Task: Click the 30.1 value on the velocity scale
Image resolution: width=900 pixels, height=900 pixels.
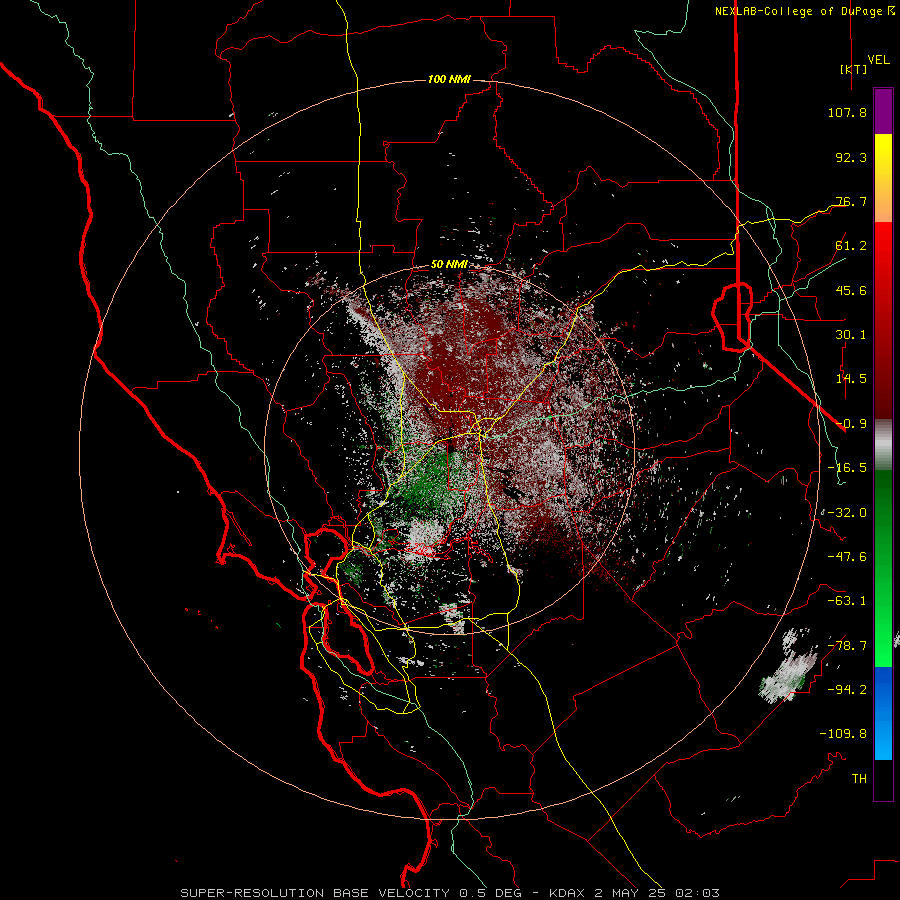Action: (851, 335)
